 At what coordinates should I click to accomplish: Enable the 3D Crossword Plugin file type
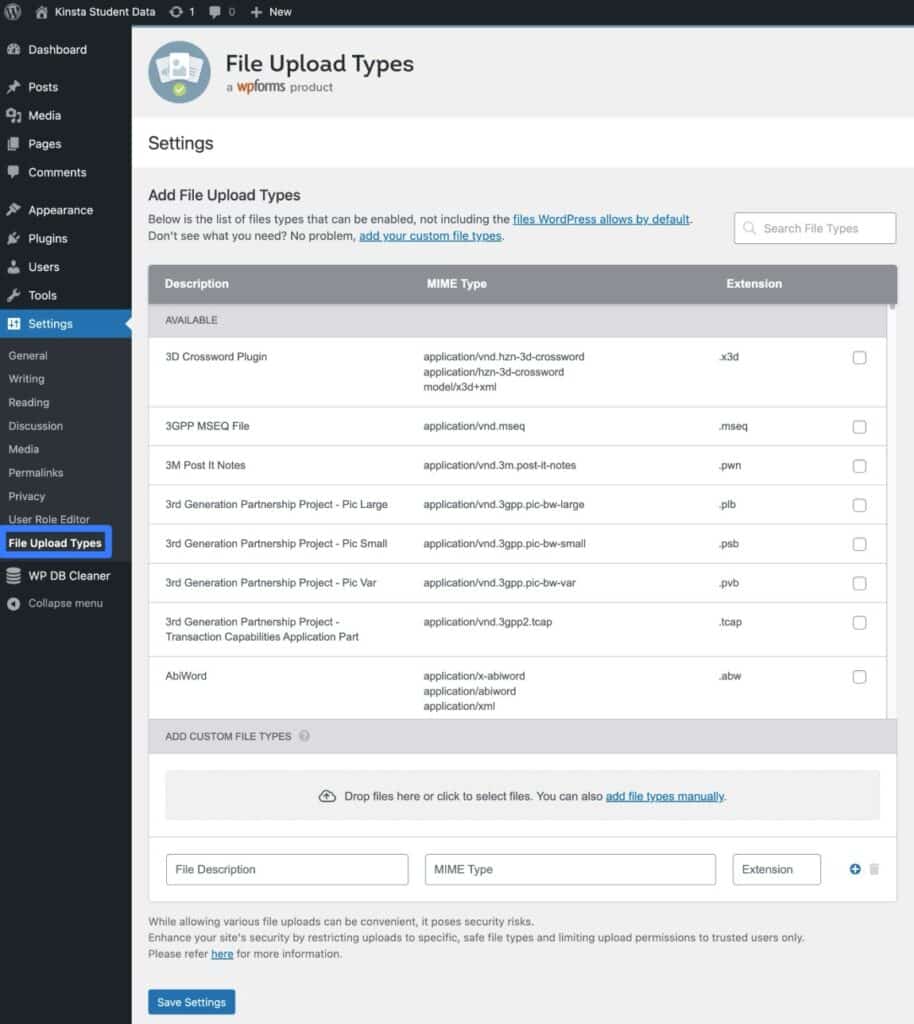tap(859, 357)
